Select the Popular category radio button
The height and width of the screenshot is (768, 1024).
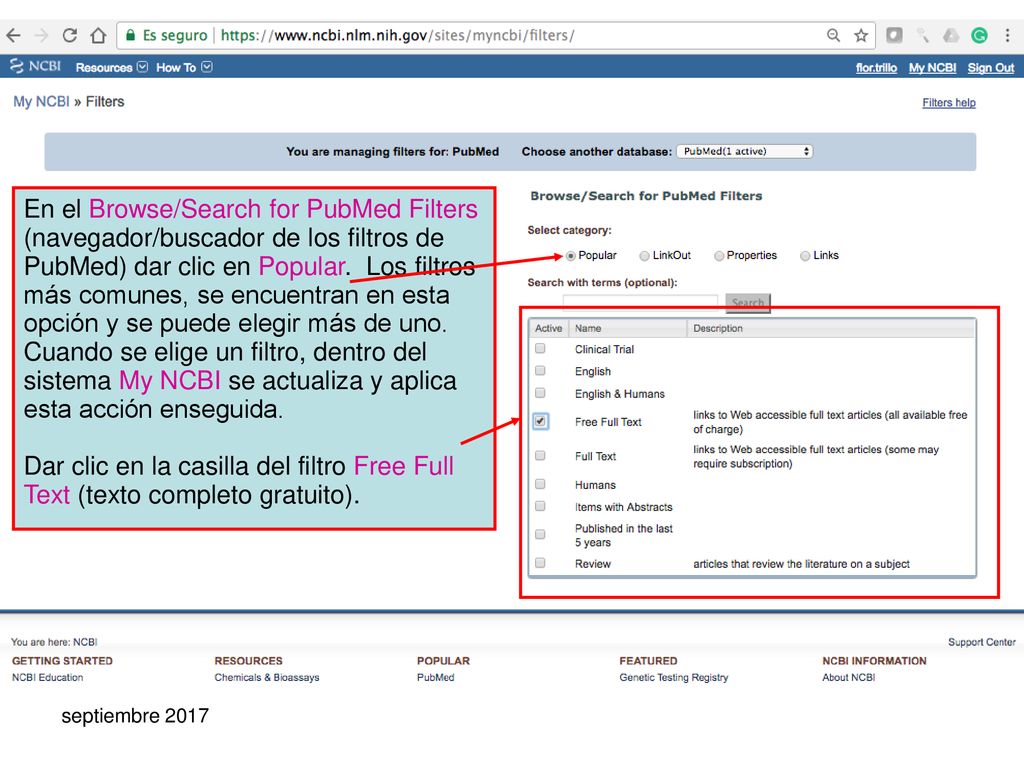[571, 256]
